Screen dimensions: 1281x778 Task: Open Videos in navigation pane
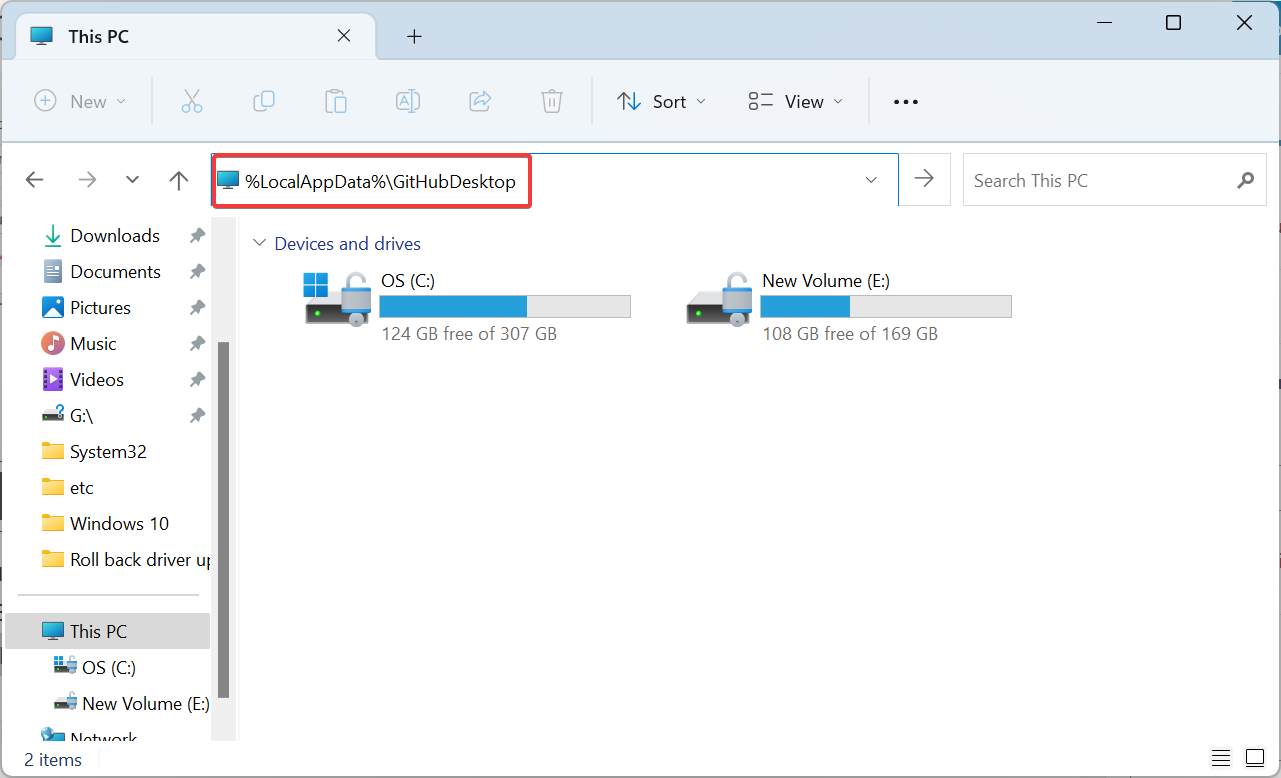point(83,380)
